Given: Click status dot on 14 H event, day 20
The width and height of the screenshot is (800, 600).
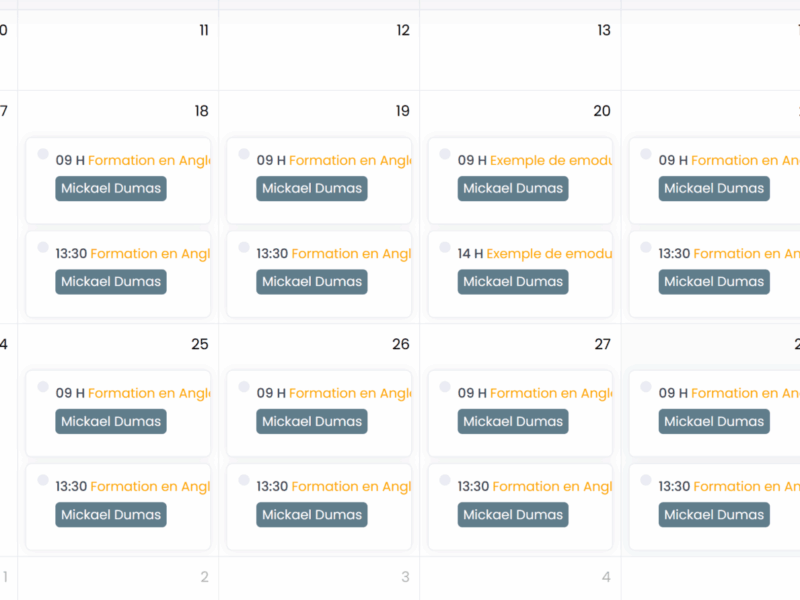Looking at the screenshot, I should click(445, 247).
